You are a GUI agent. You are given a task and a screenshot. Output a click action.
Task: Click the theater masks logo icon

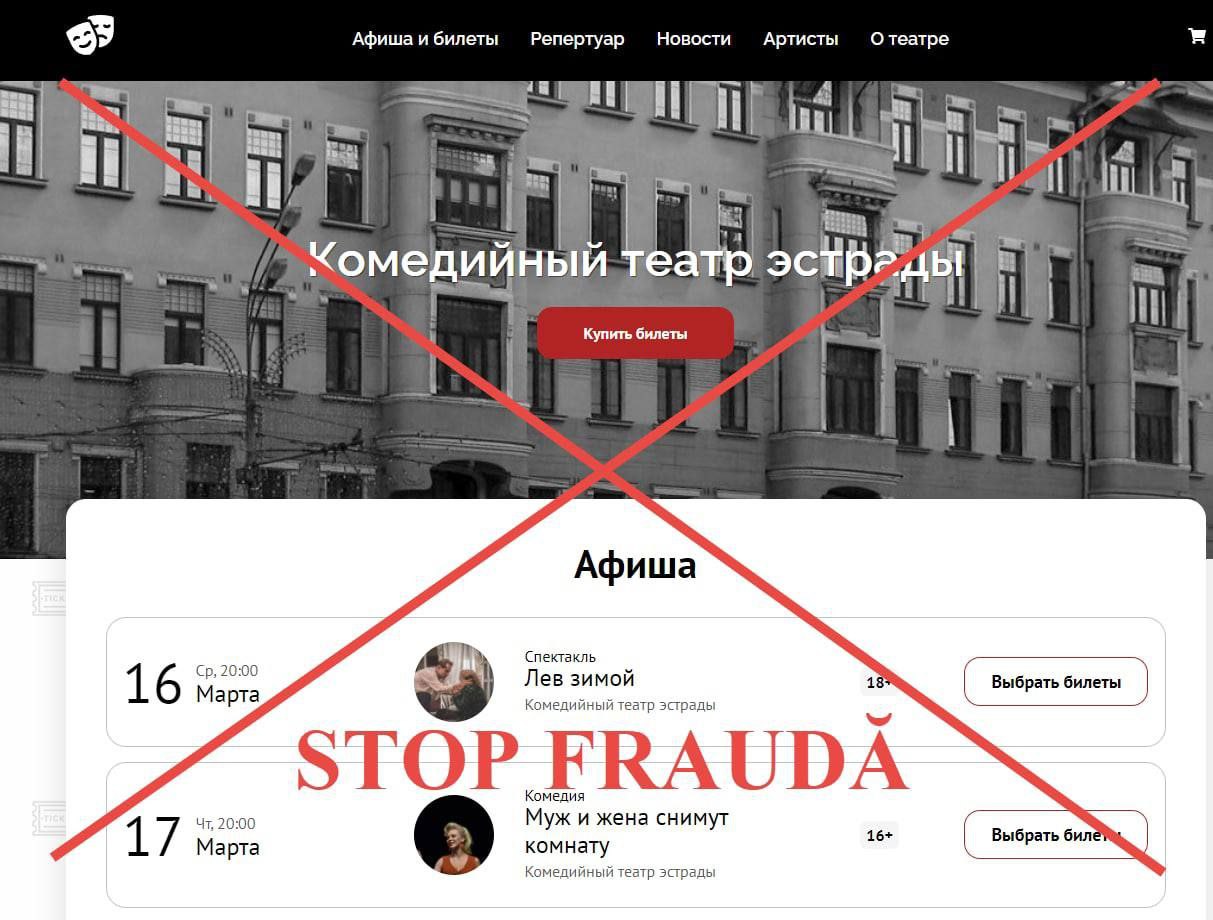pyautogui.click(x=90, y=35)
